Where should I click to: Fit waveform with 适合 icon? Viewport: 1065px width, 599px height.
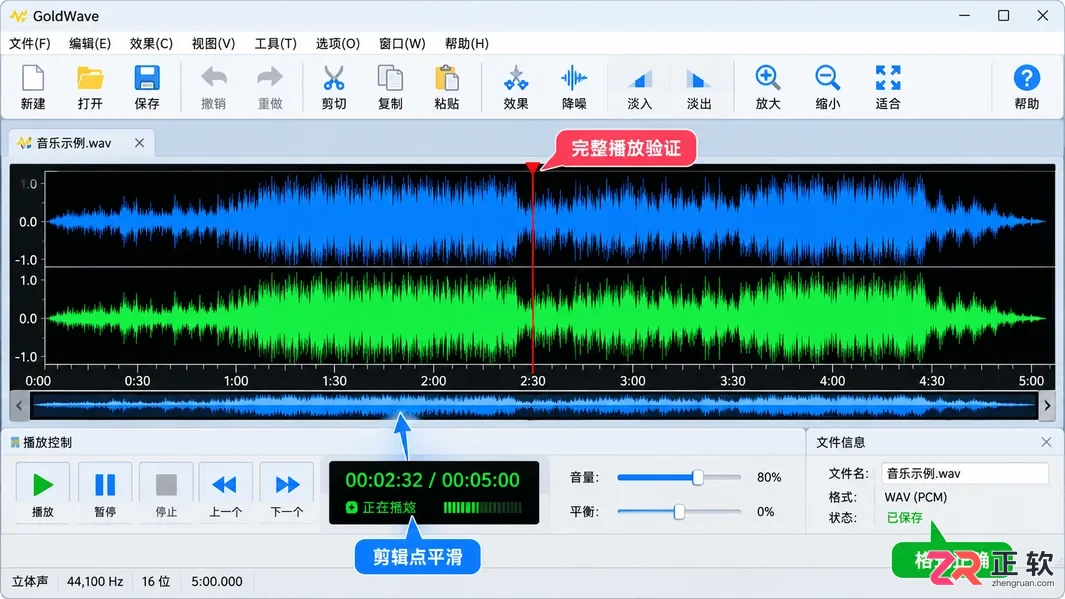(888, 86)
